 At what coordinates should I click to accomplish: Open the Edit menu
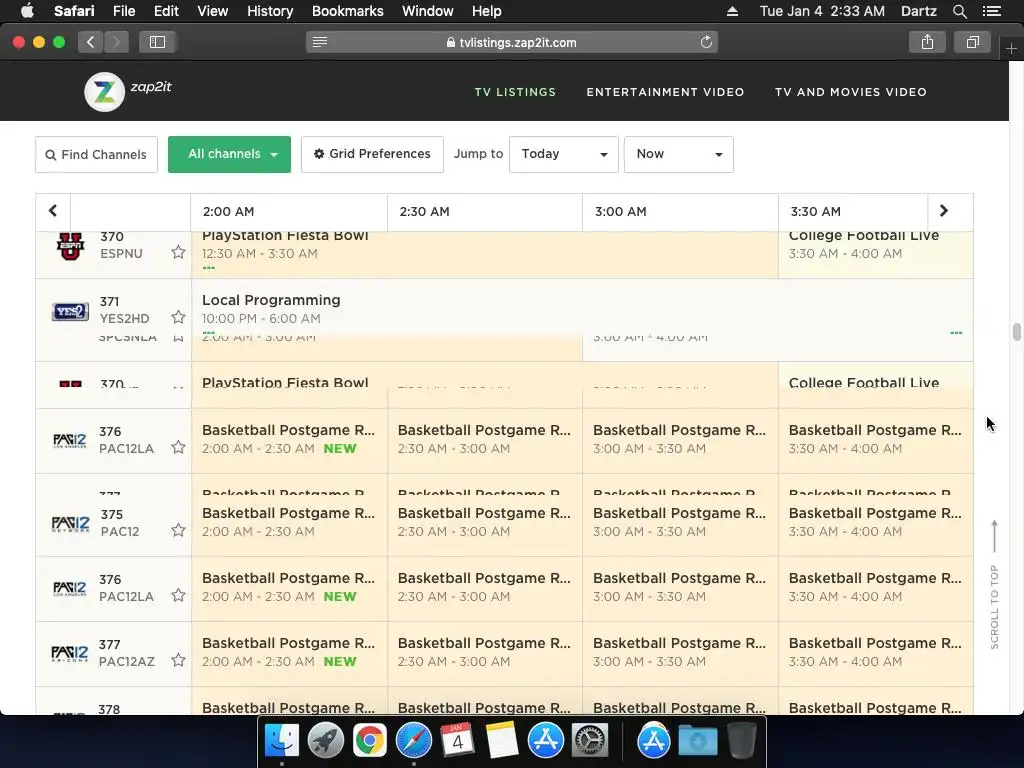tap(166, 11)
